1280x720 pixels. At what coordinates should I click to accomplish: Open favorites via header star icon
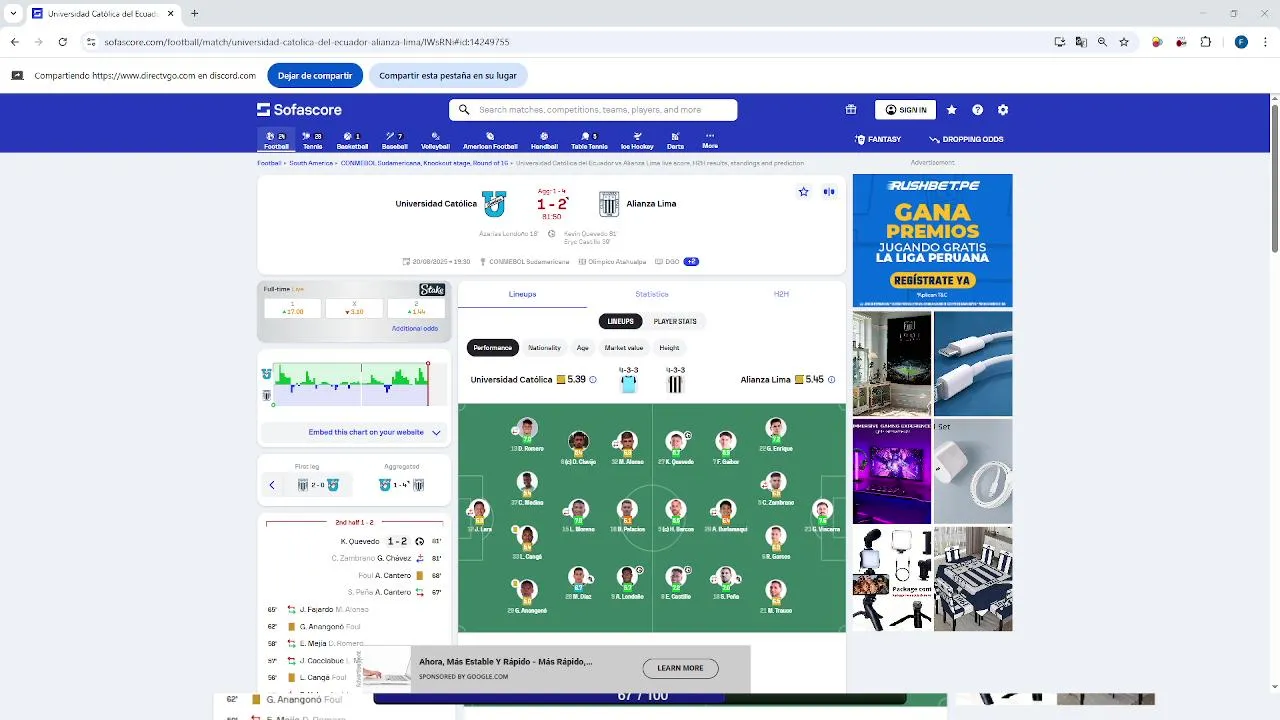(x=951, y=110)
